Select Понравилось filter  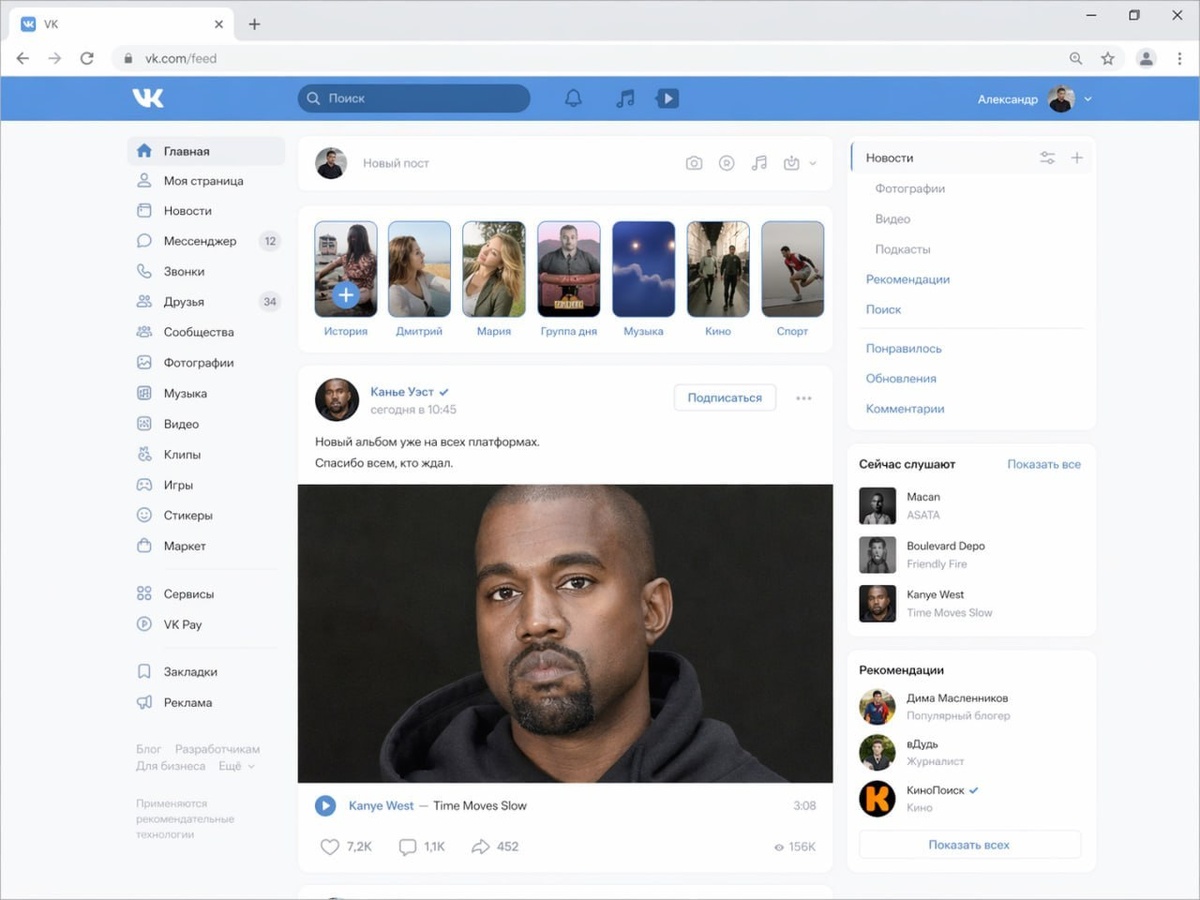point(904,348)
